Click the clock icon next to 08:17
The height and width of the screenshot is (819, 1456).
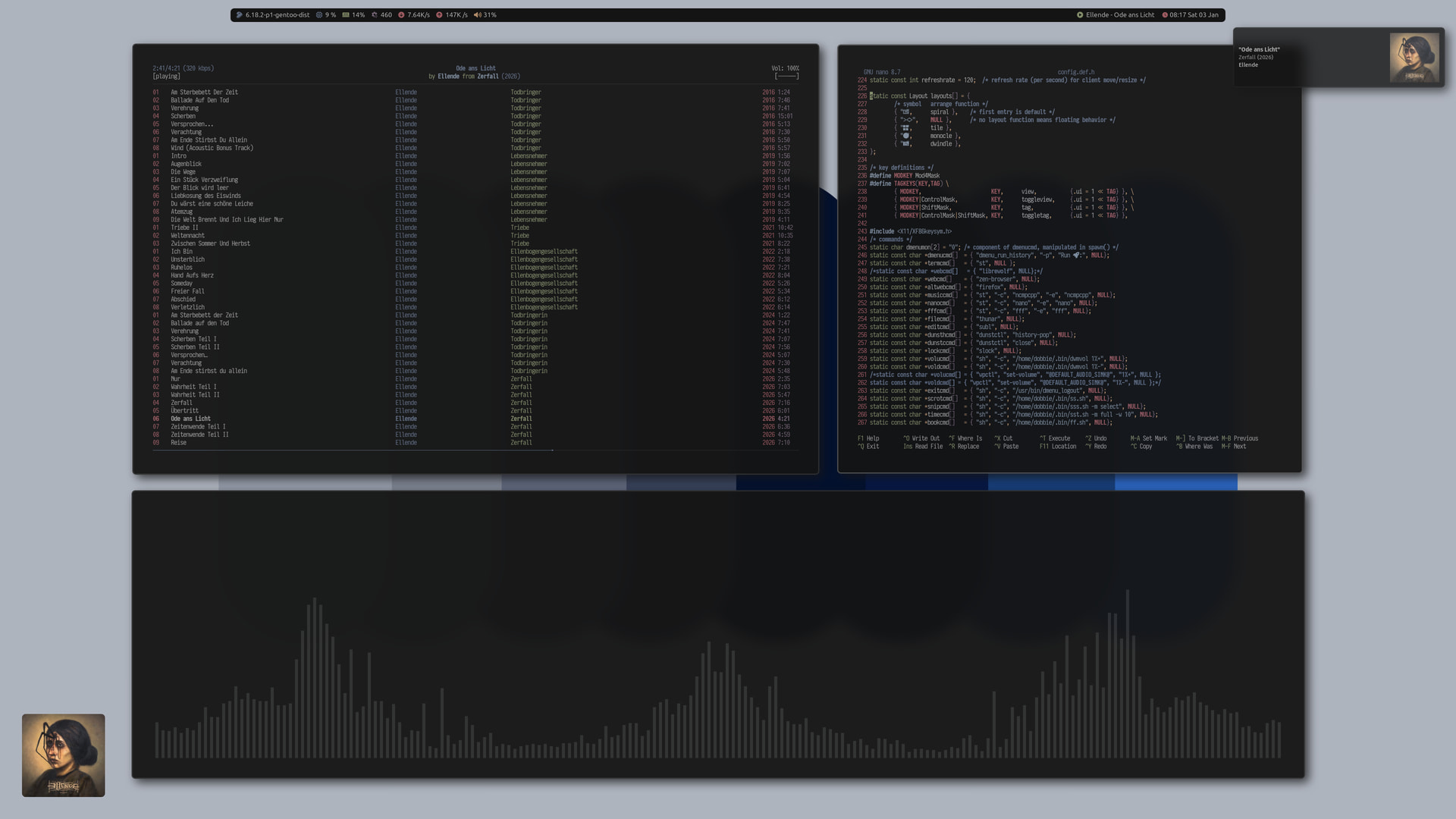click(x=1165, y=14)
